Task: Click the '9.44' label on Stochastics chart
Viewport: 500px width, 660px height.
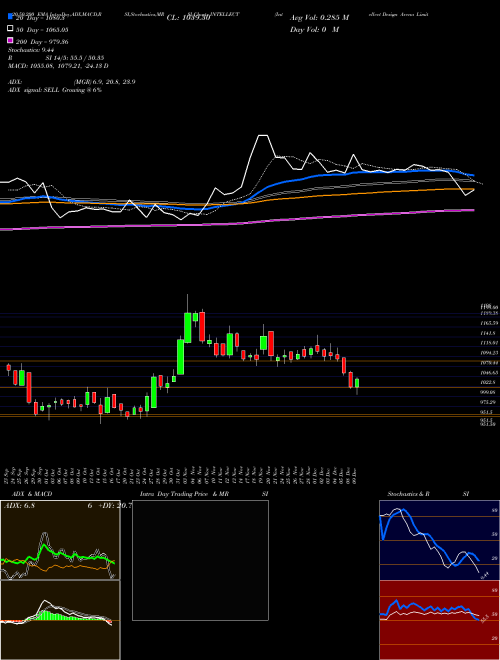Action: pos(484,574)
